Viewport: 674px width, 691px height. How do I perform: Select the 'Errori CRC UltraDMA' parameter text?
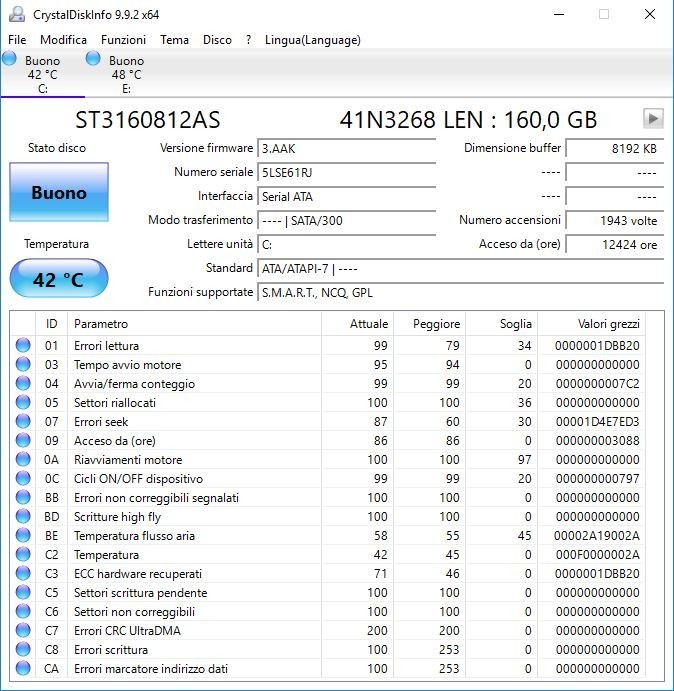[127, 631]
